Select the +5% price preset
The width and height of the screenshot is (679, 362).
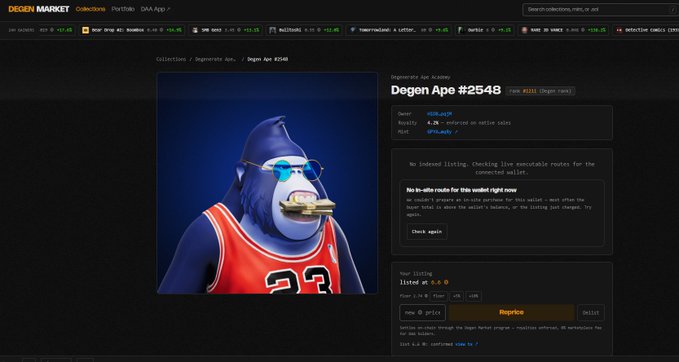pyautogui.click(x=456, y=296)
